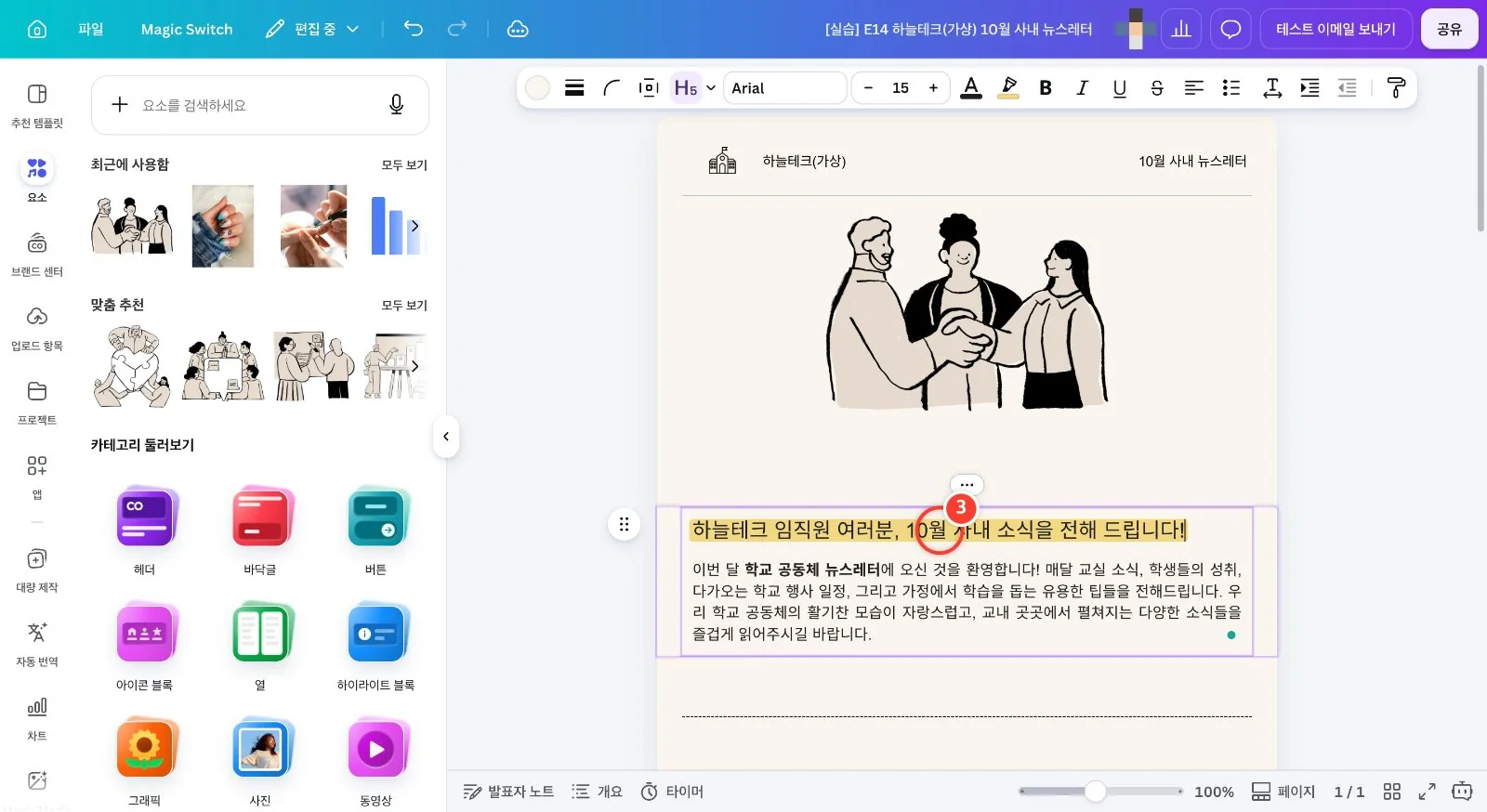Viewport: 1487px width, 812px height.
Task: Open text color picker
Action: click(x=971, y=87)
